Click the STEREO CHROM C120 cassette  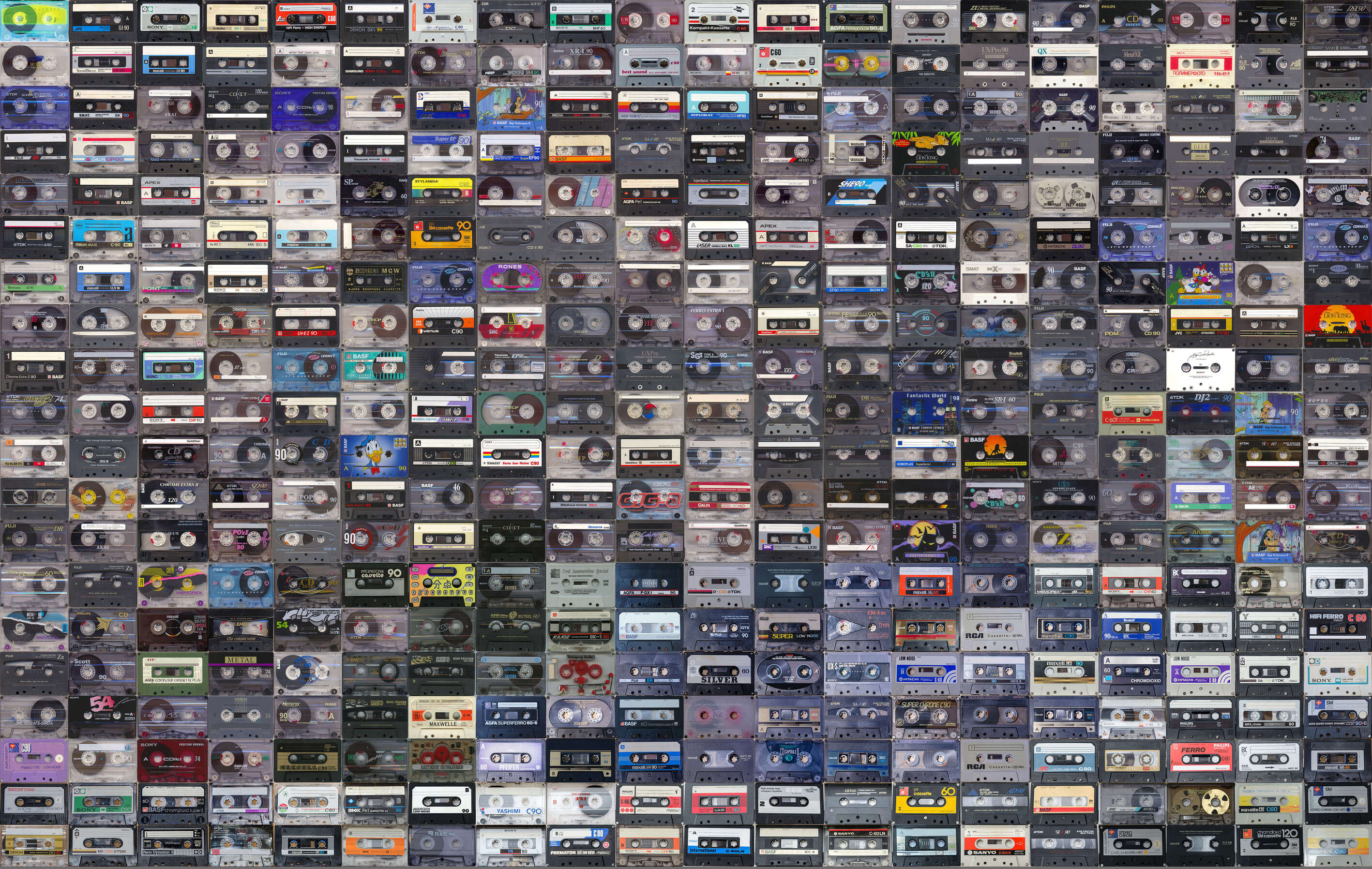[1131, 847]
